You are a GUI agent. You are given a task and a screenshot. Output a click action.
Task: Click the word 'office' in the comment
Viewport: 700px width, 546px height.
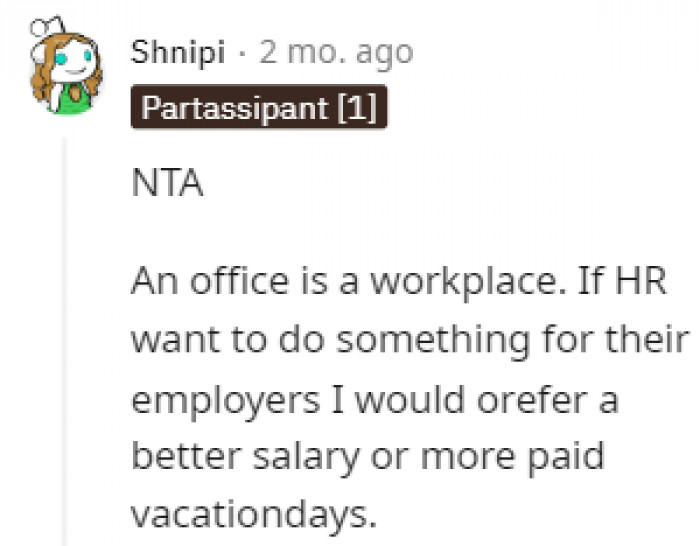239,280
